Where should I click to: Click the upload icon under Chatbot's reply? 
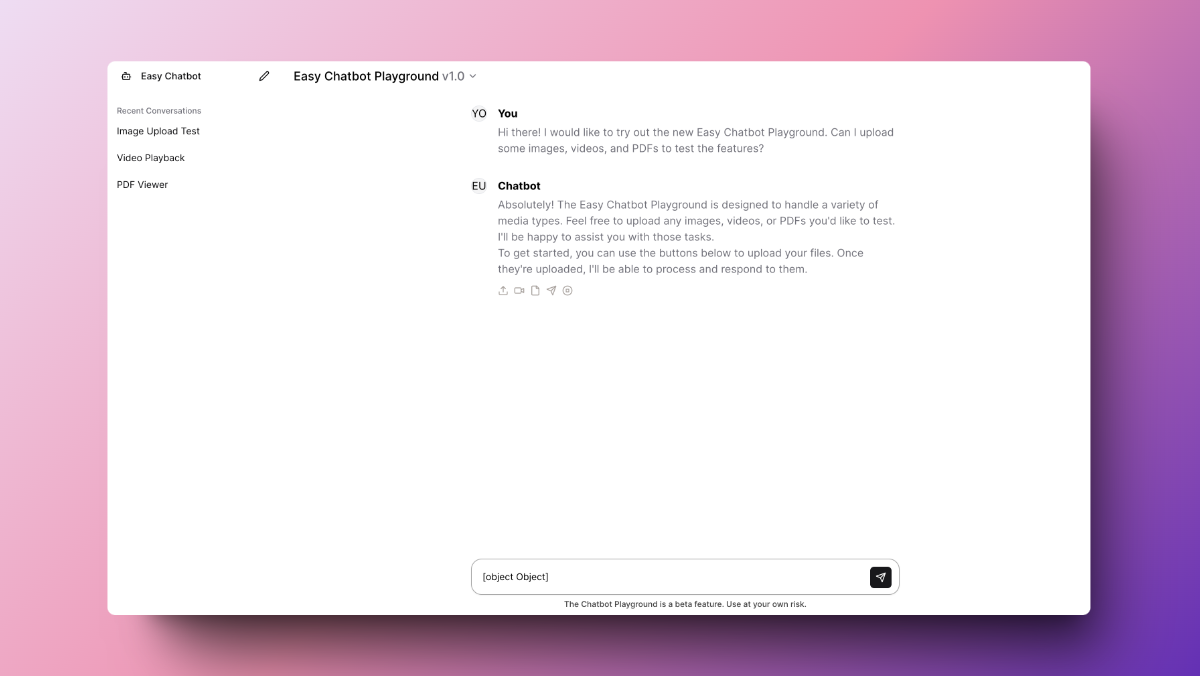pyautogui.click(x=503, y=291)
